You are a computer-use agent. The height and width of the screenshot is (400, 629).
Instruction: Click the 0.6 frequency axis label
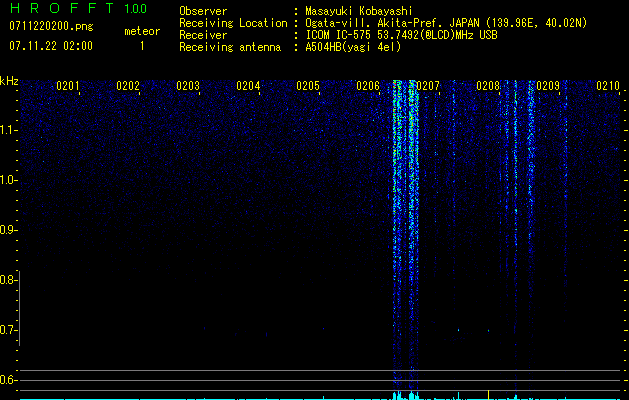click(x=7, y=380)
